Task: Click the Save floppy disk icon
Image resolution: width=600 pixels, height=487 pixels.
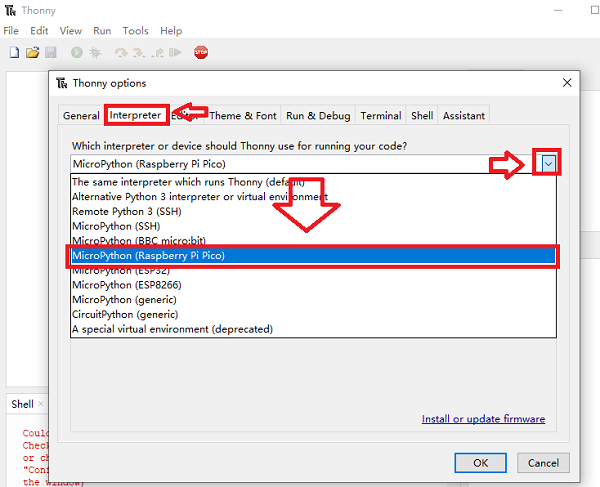Action: 51,52
